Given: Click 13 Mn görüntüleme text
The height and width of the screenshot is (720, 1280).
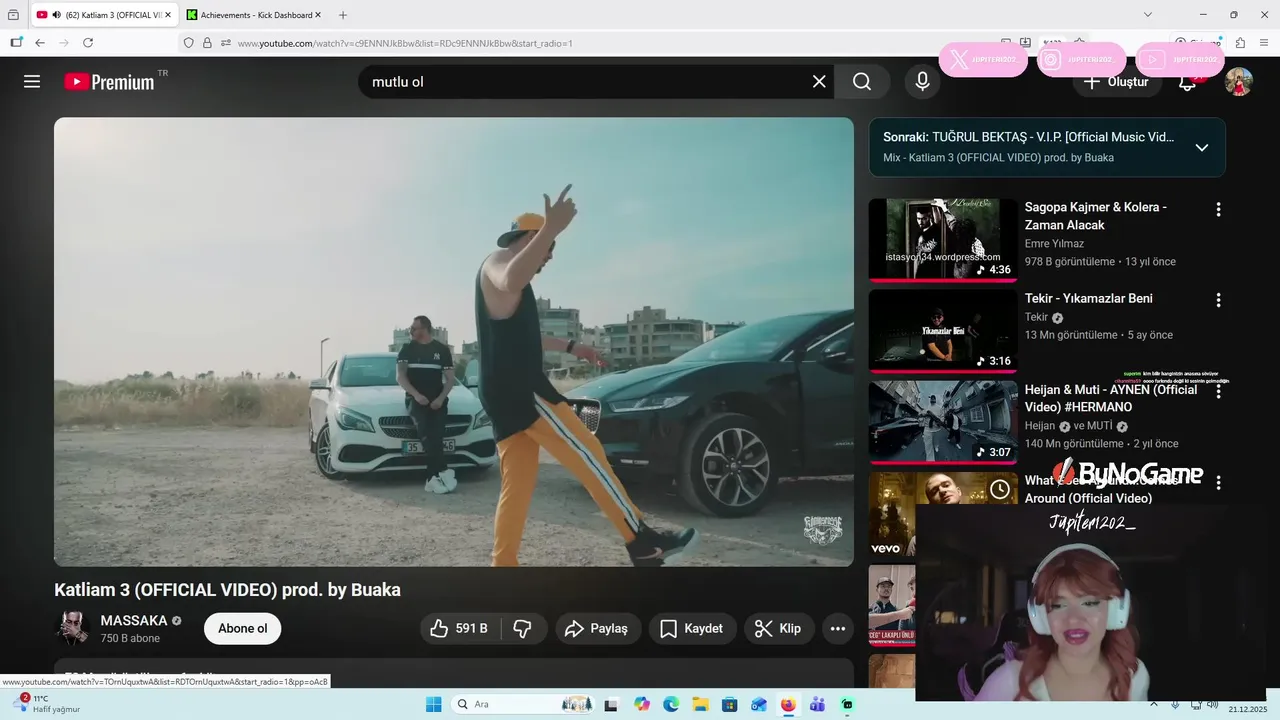Looking at the screenshot, I should [x=1071, y=335].
